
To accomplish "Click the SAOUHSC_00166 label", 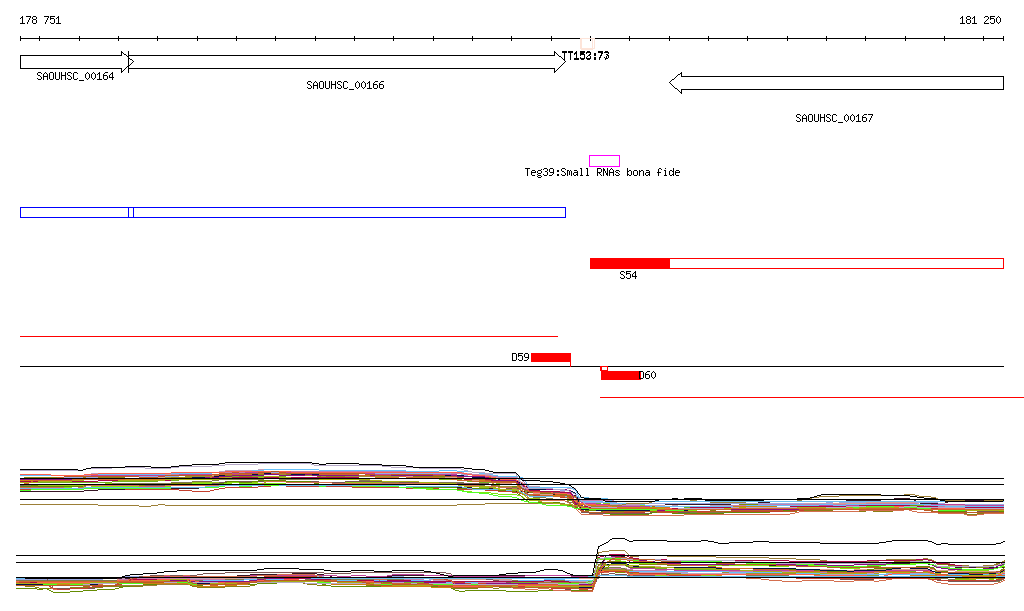I will point(345,86).
